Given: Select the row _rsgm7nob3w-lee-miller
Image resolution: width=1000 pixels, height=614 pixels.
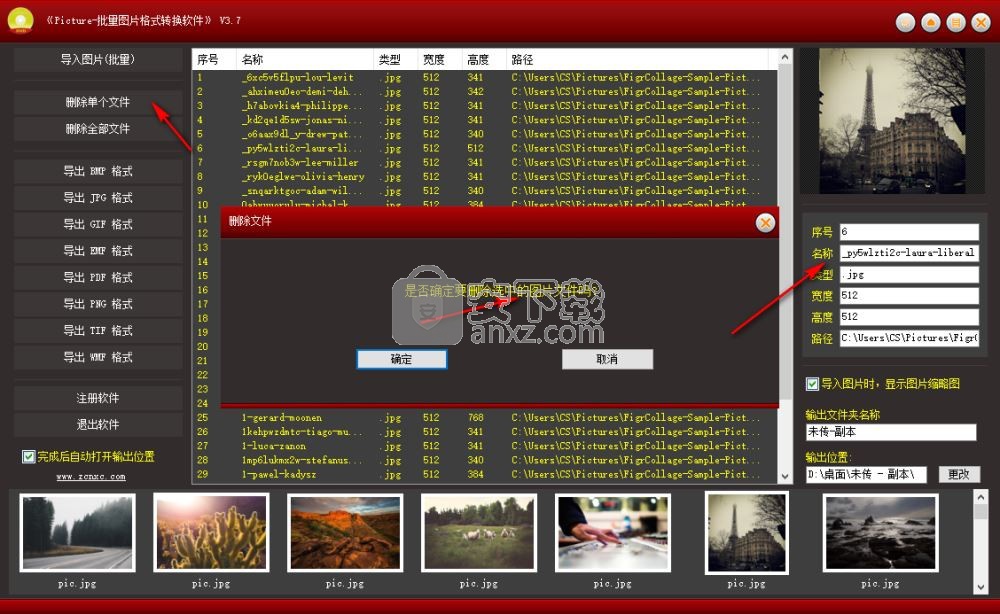Looking at the screenshot, I should click(485, 163).
